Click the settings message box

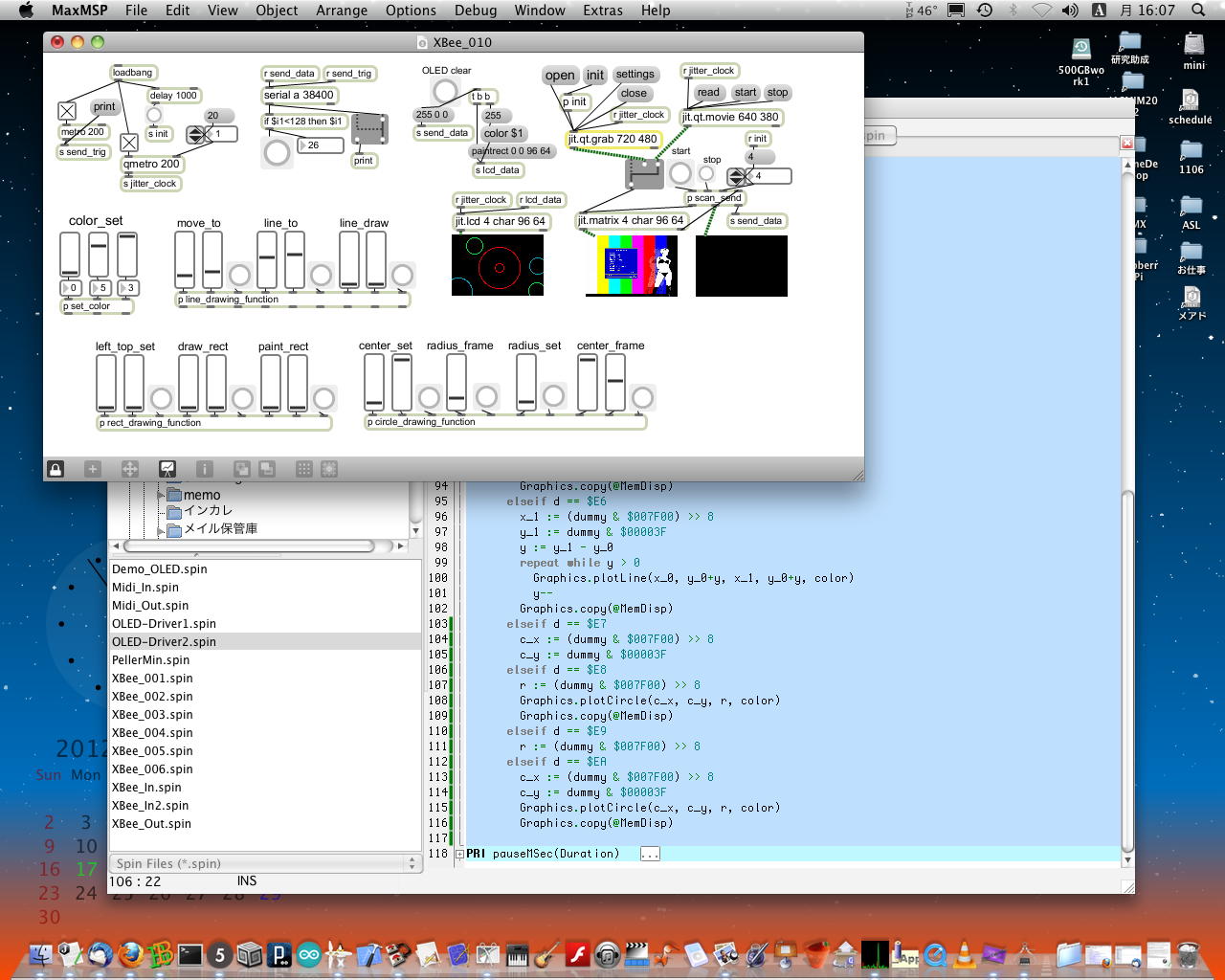(635, 75)
